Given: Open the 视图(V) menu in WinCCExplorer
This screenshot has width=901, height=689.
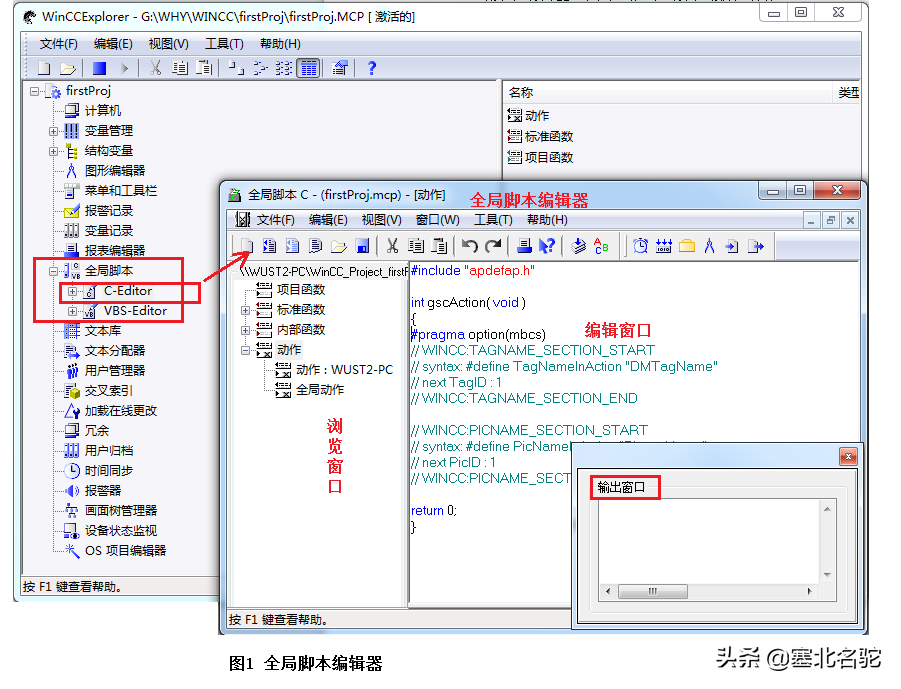Looking at the screenshot, I should (166, 44).
